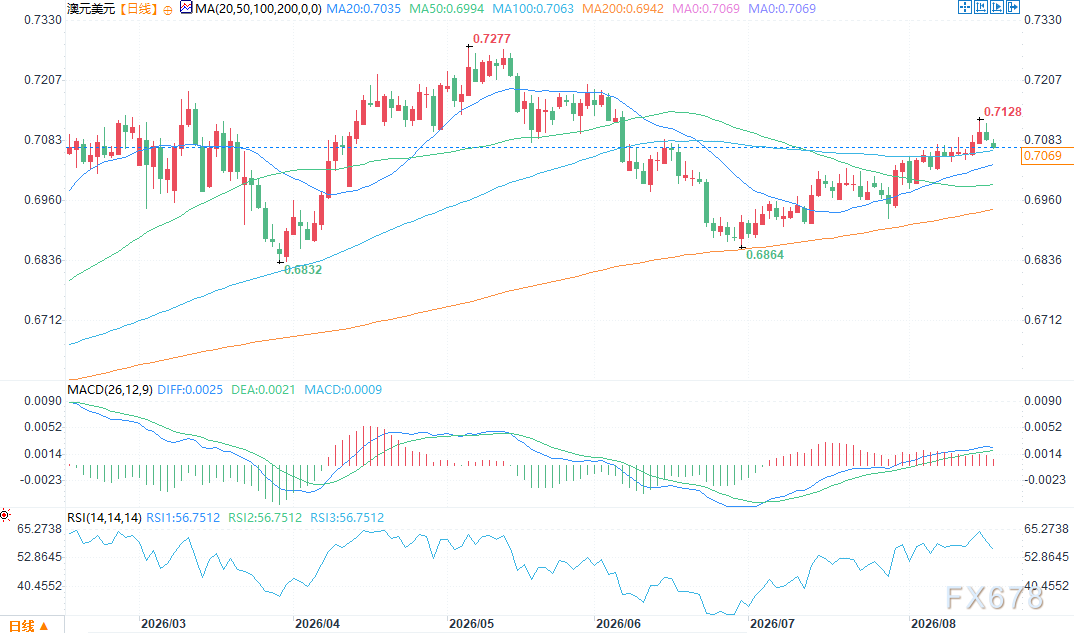Click the 52.8645 label on left RSI axis

(40, 557)
